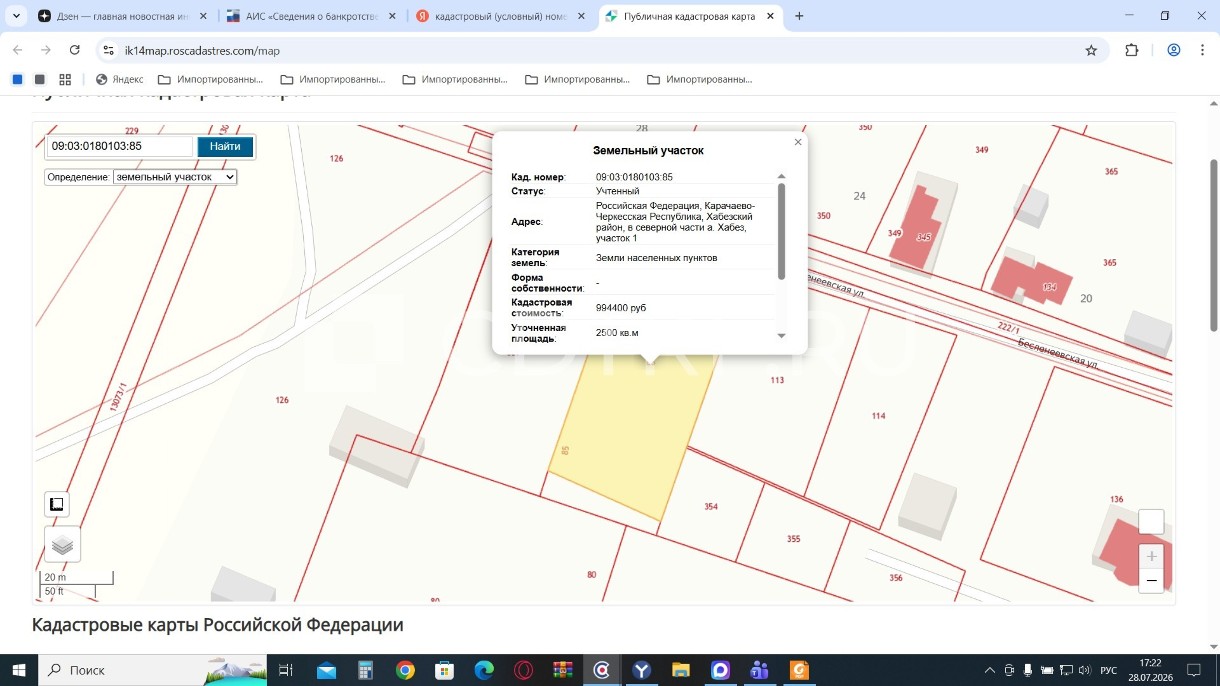The height and width of the screenshot is (686, 1220).
Task: Reload the current page
Action: tap(74, 50)
